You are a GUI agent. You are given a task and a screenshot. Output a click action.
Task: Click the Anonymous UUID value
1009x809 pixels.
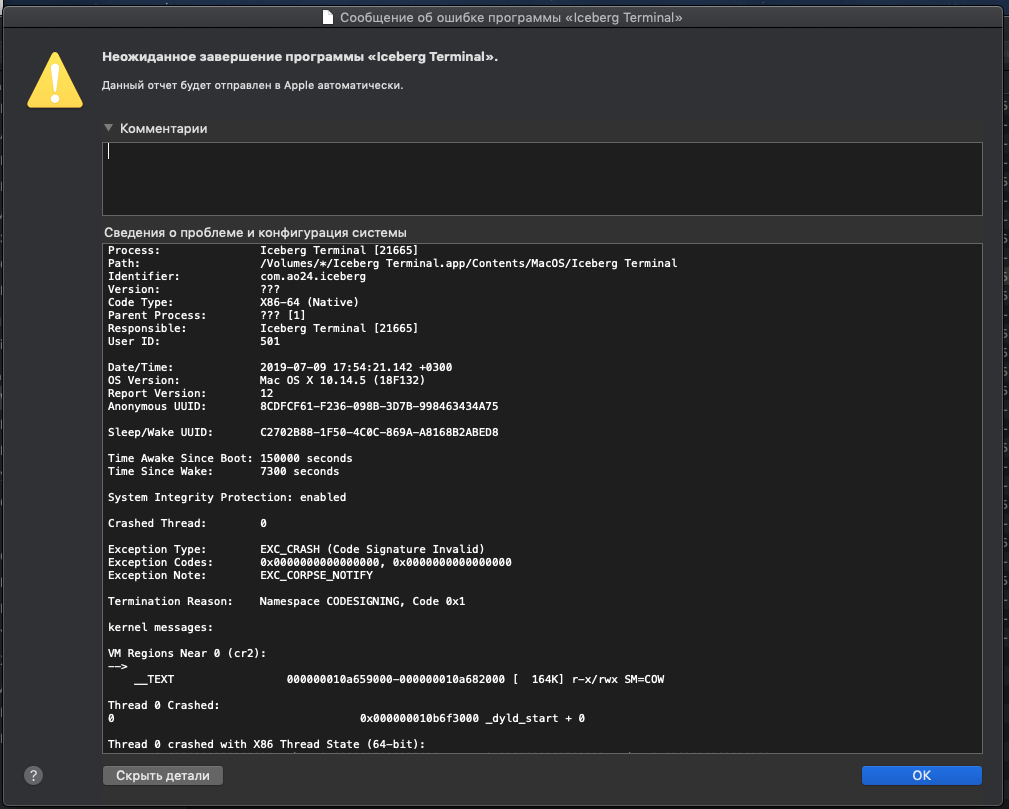point(379,407)
